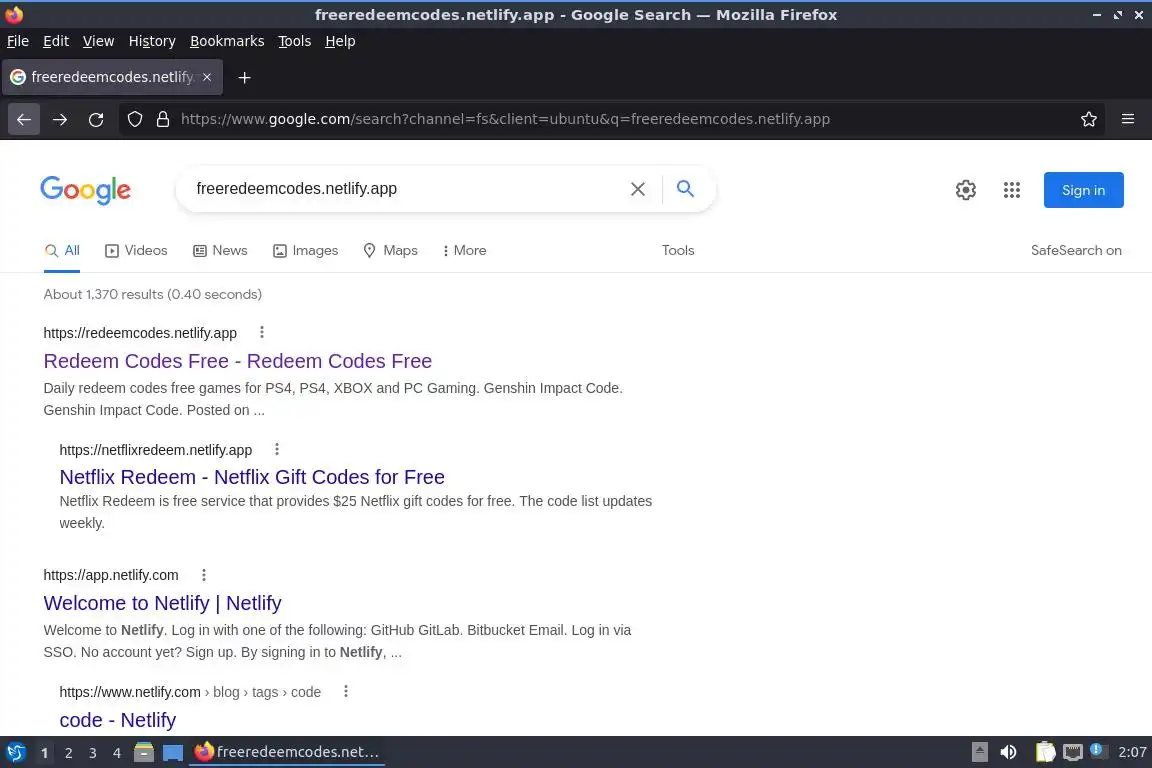Open options for app.netlify.com result
The image size is (1152, 768).
tap(204, 575)
